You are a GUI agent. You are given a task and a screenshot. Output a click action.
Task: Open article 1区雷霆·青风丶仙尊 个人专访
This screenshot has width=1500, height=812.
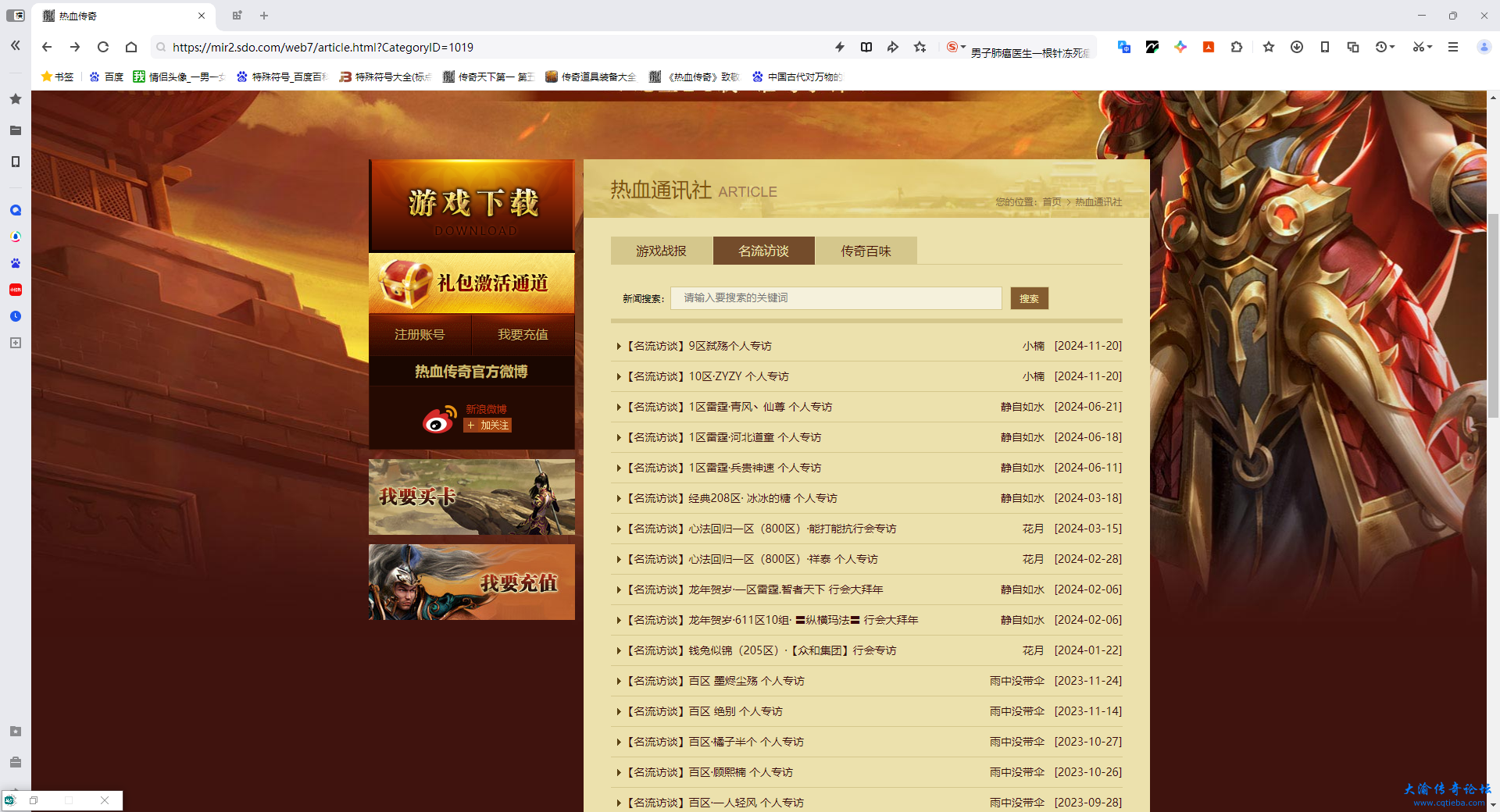[760, 407]
